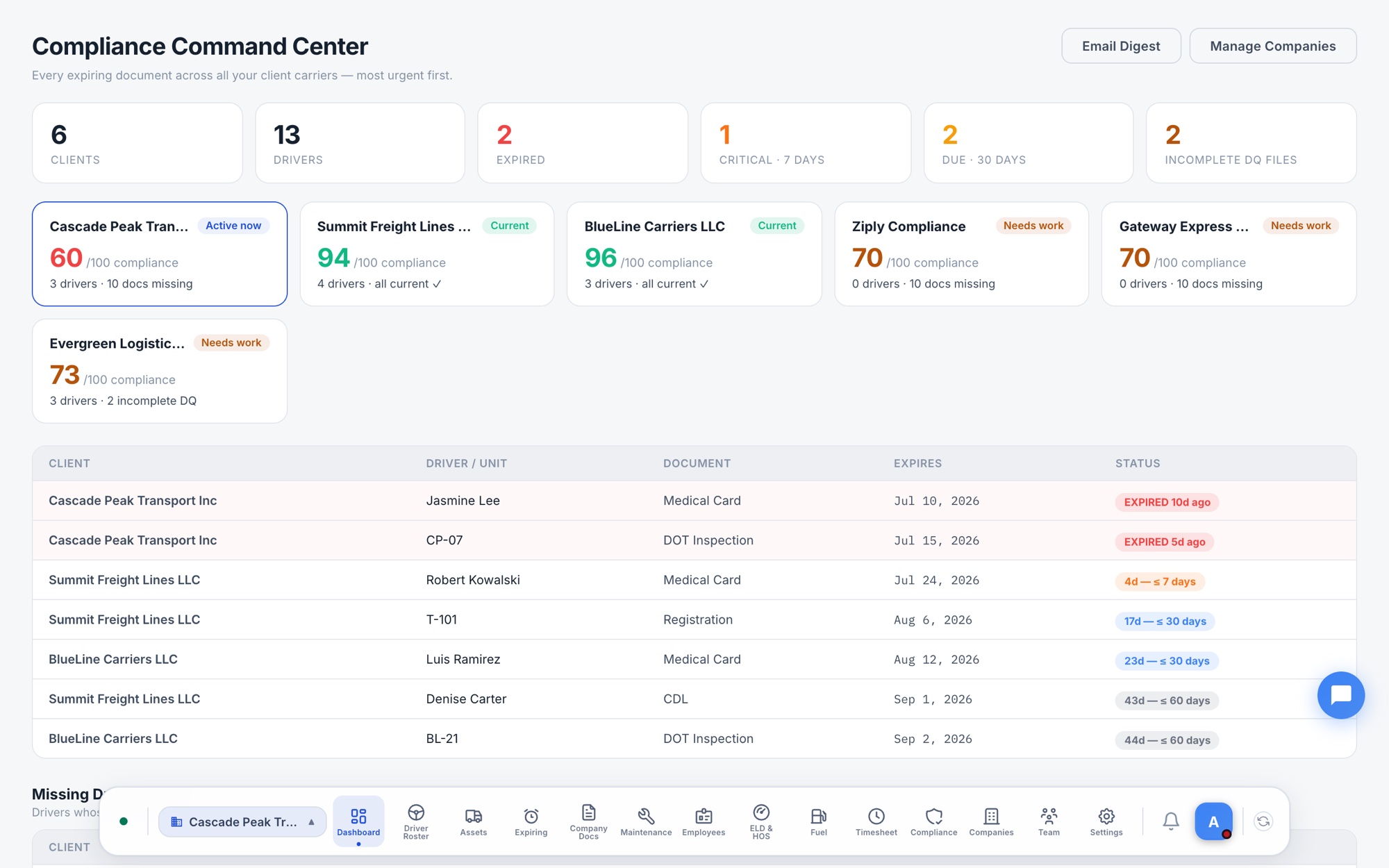
Task: Click the Jul 24, 2026 expiry date
Action: click(936, 580)
